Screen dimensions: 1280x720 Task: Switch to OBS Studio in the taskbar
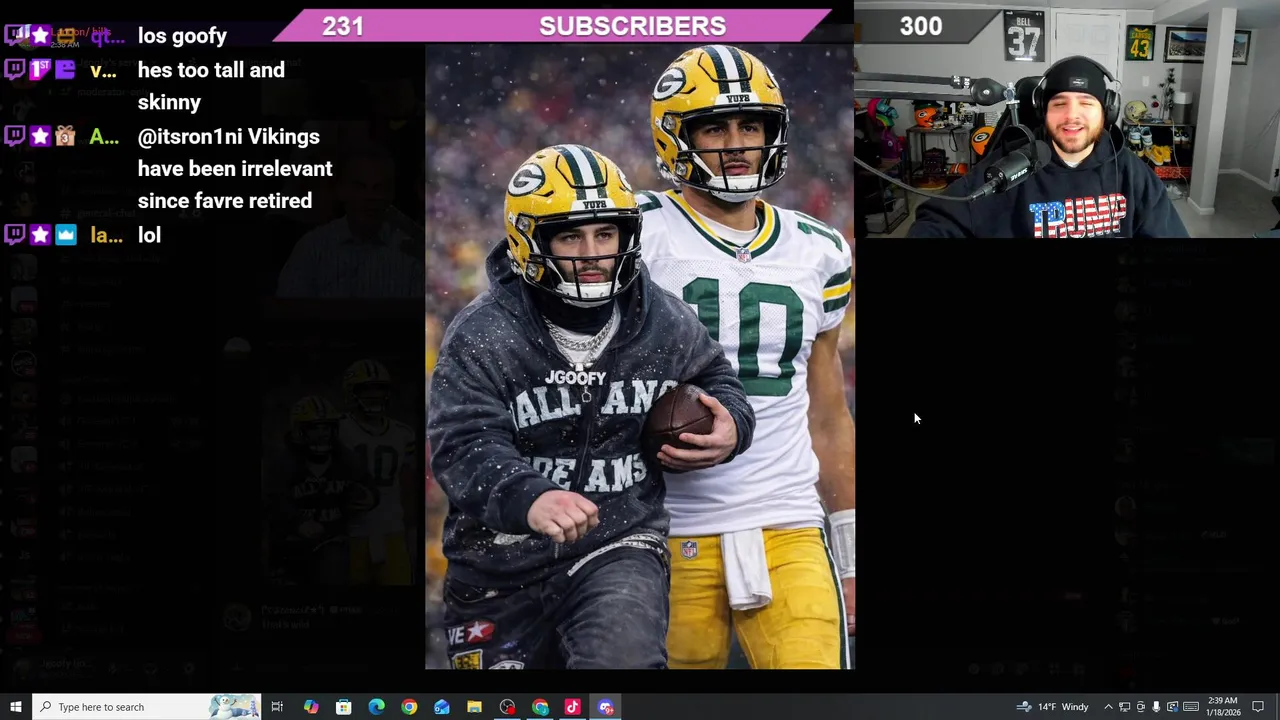pos(508,707)
